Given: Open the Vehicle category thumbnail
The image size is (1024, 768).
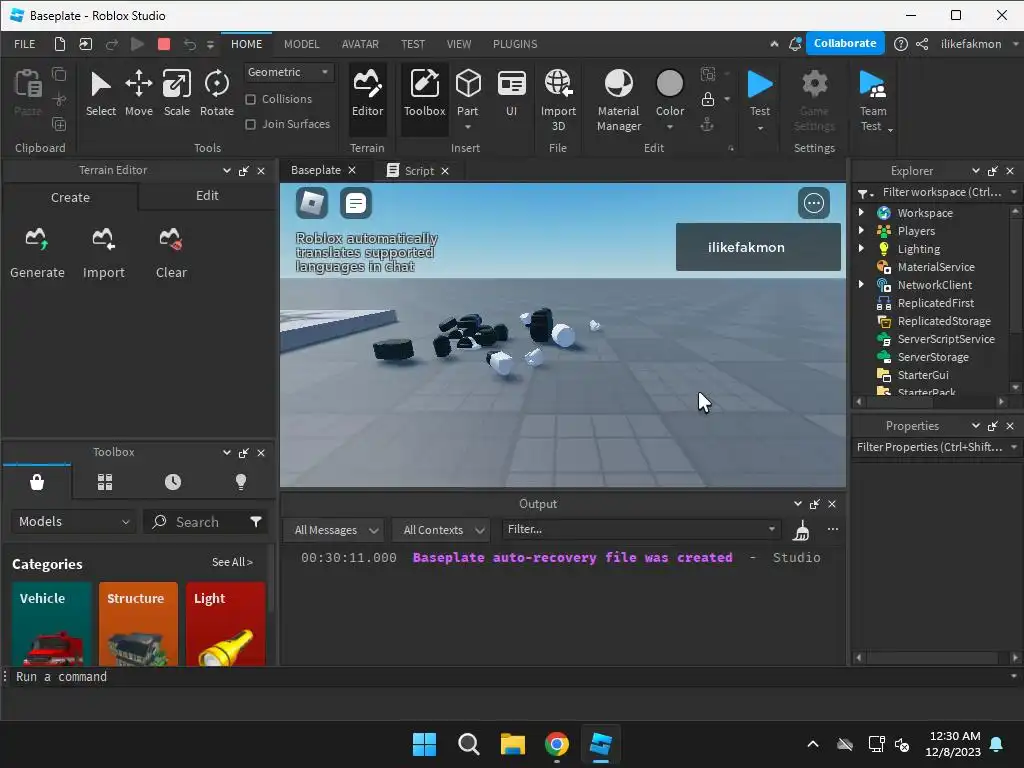Looking at the screenshot, I should coord(51,624).
